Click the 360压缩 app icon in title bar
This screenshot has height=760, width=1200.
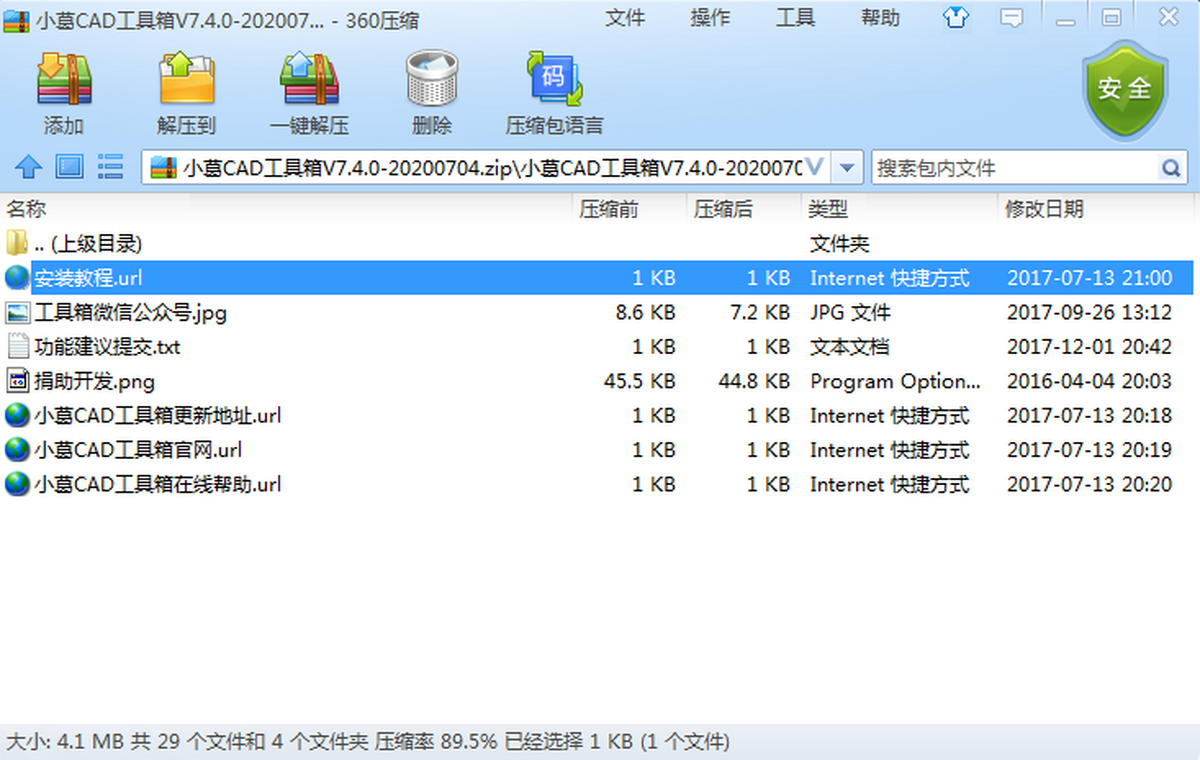pyautogui.click(x=17, y=20)
